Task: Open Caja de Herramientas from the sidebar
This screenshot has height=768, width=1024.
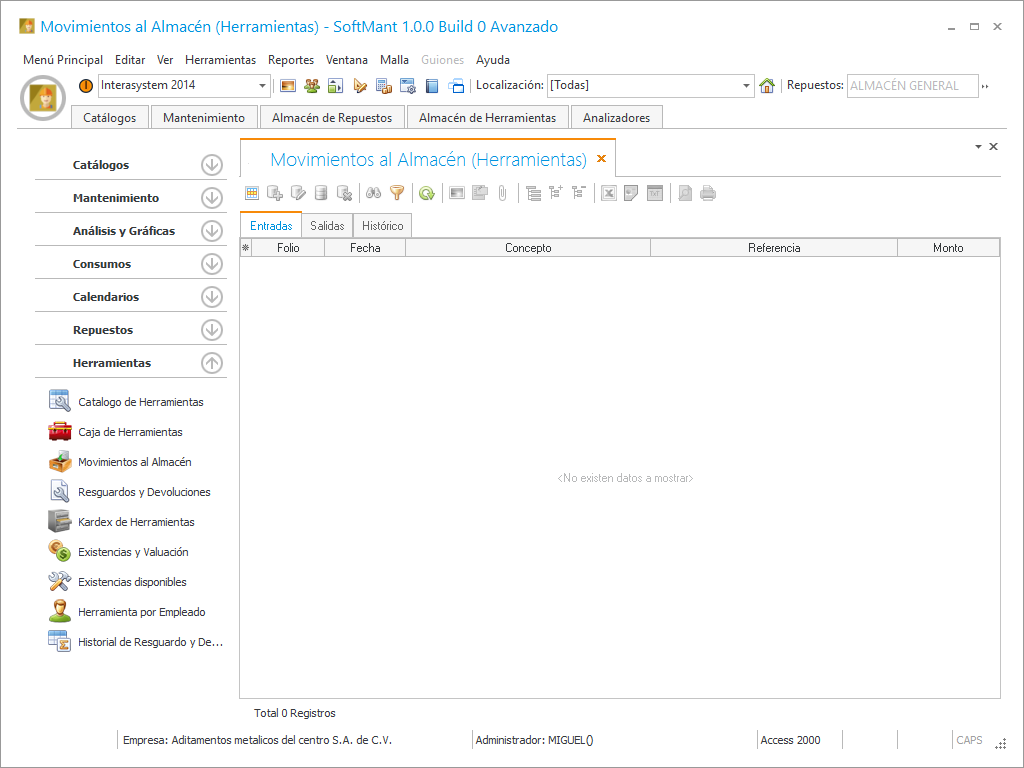Action: [130, 432]
